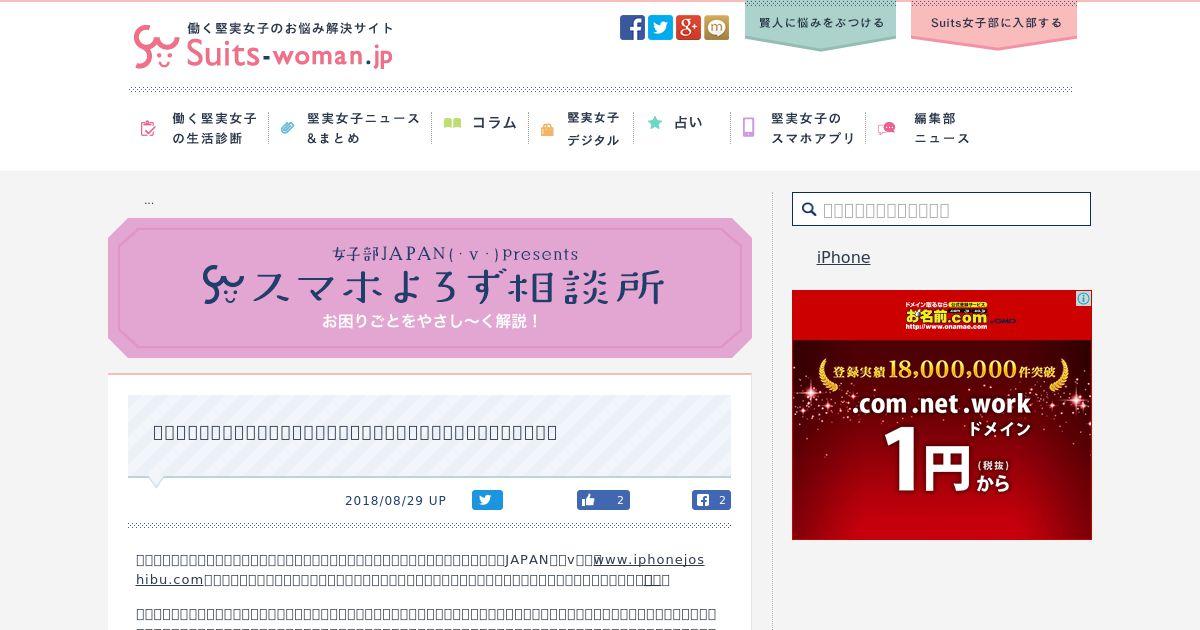
Task: Open the 堅実女子ニュース＆まとめ menu
Action: [x=364, y=128]
